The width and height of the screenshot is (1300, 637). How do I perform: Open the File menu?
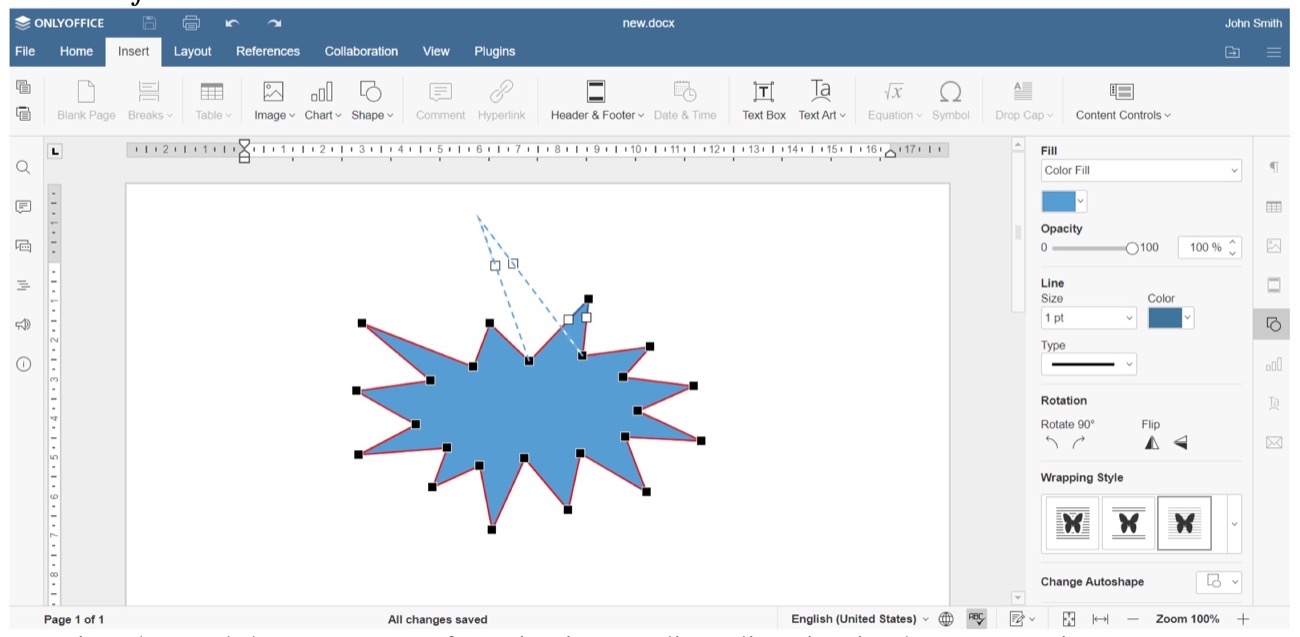23,51
